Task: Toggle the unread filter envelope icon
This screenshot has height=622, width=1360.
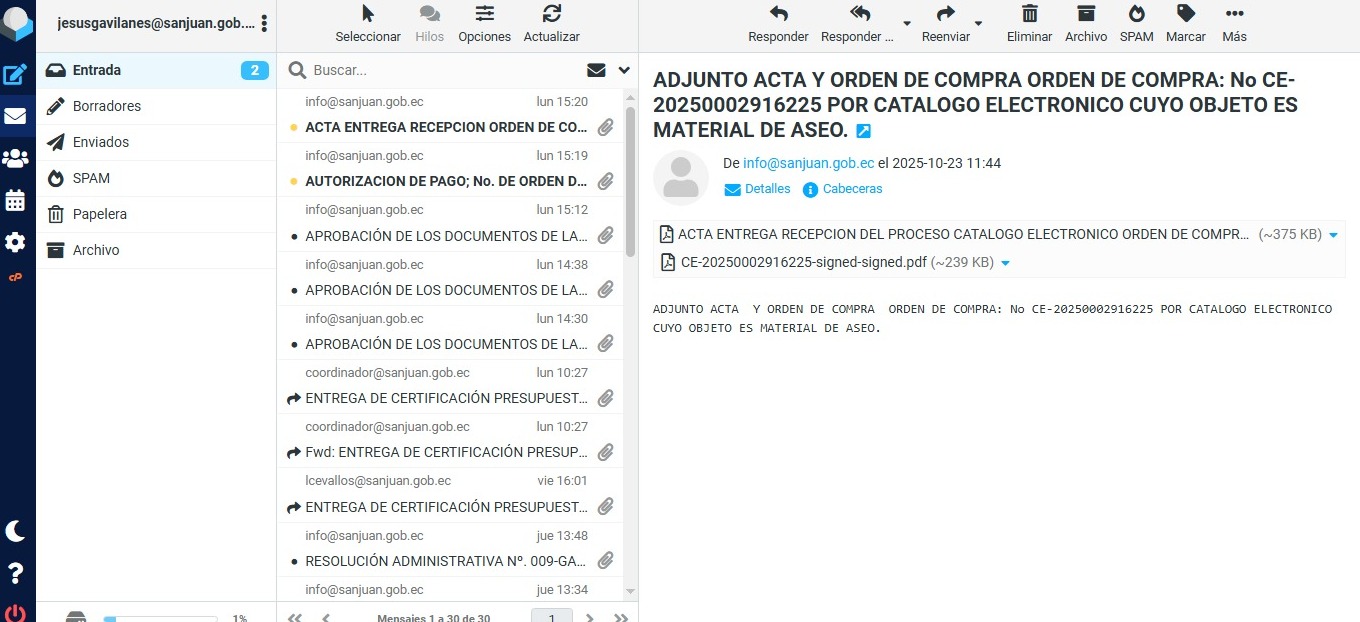Action: (x=596, y=70)
